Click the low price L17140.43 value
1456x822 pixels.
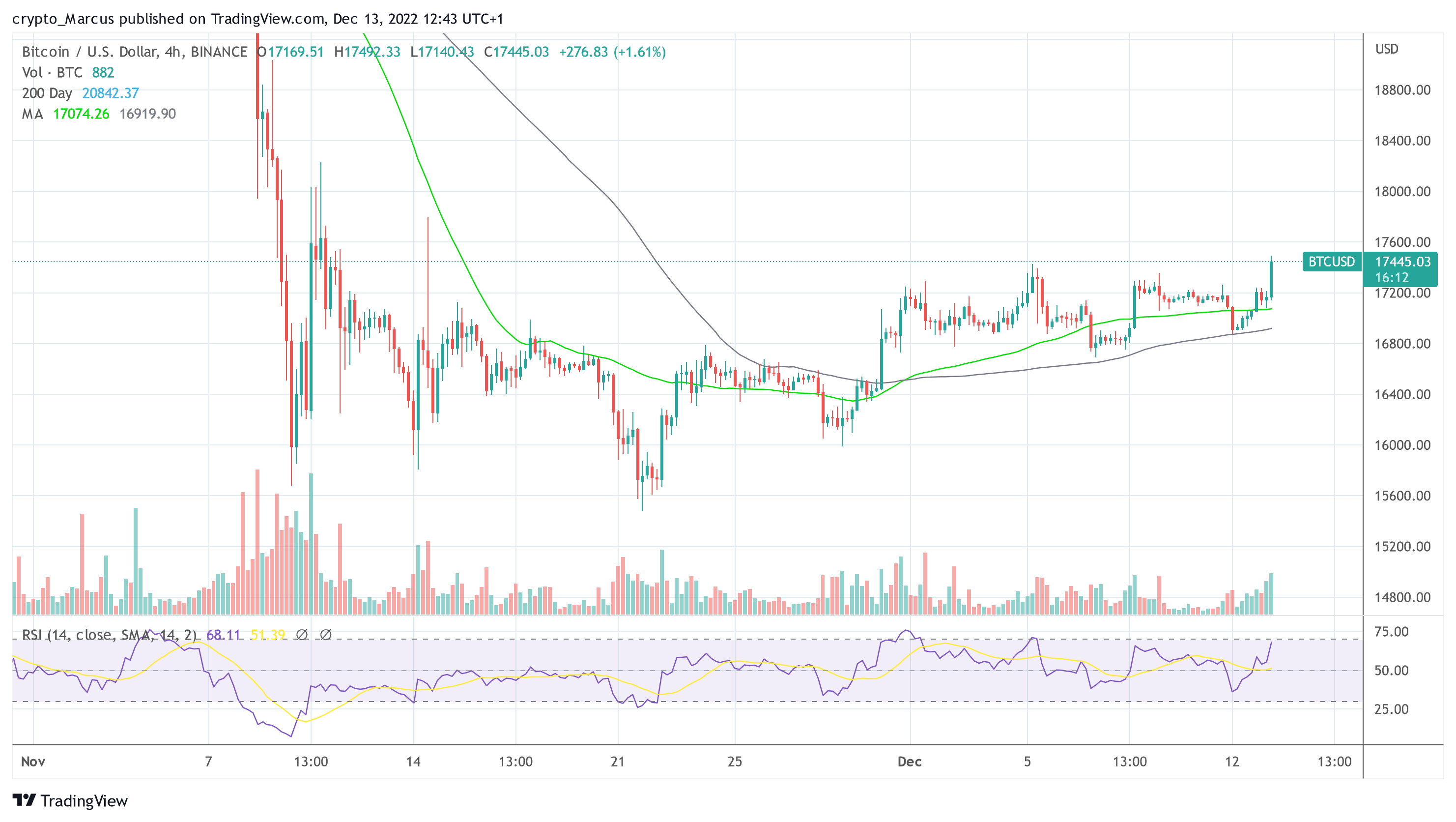click(442, 52)
